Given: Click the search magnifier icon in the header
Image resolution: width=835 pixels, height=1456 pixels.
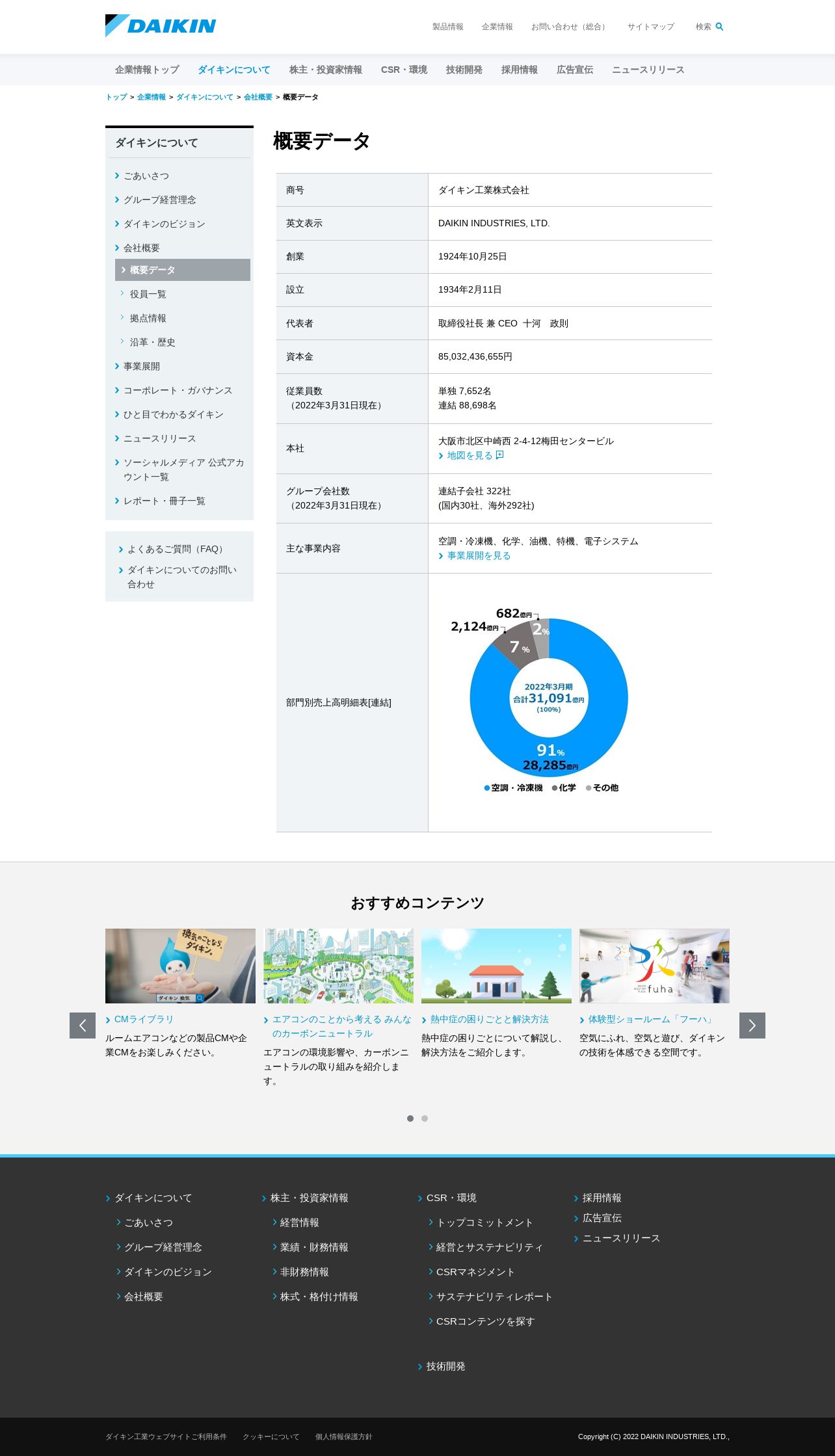Looking at the screenshot, I should tap(719, 27).
